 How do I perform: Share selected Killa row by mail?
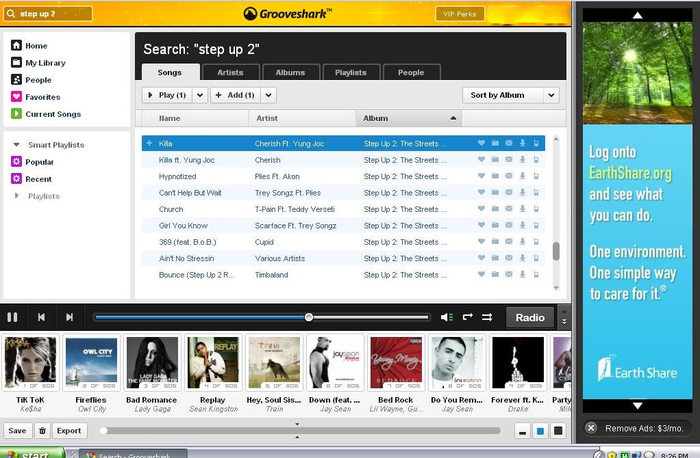[x=509, y=143]
